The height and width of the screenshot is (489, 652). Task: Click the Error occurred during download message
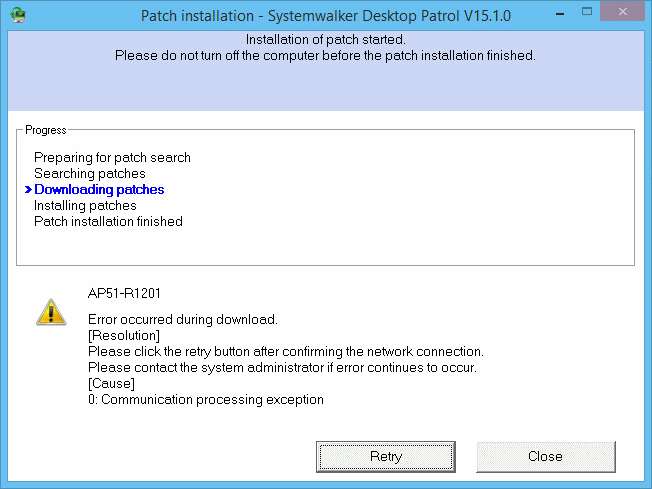coord(183,319)
